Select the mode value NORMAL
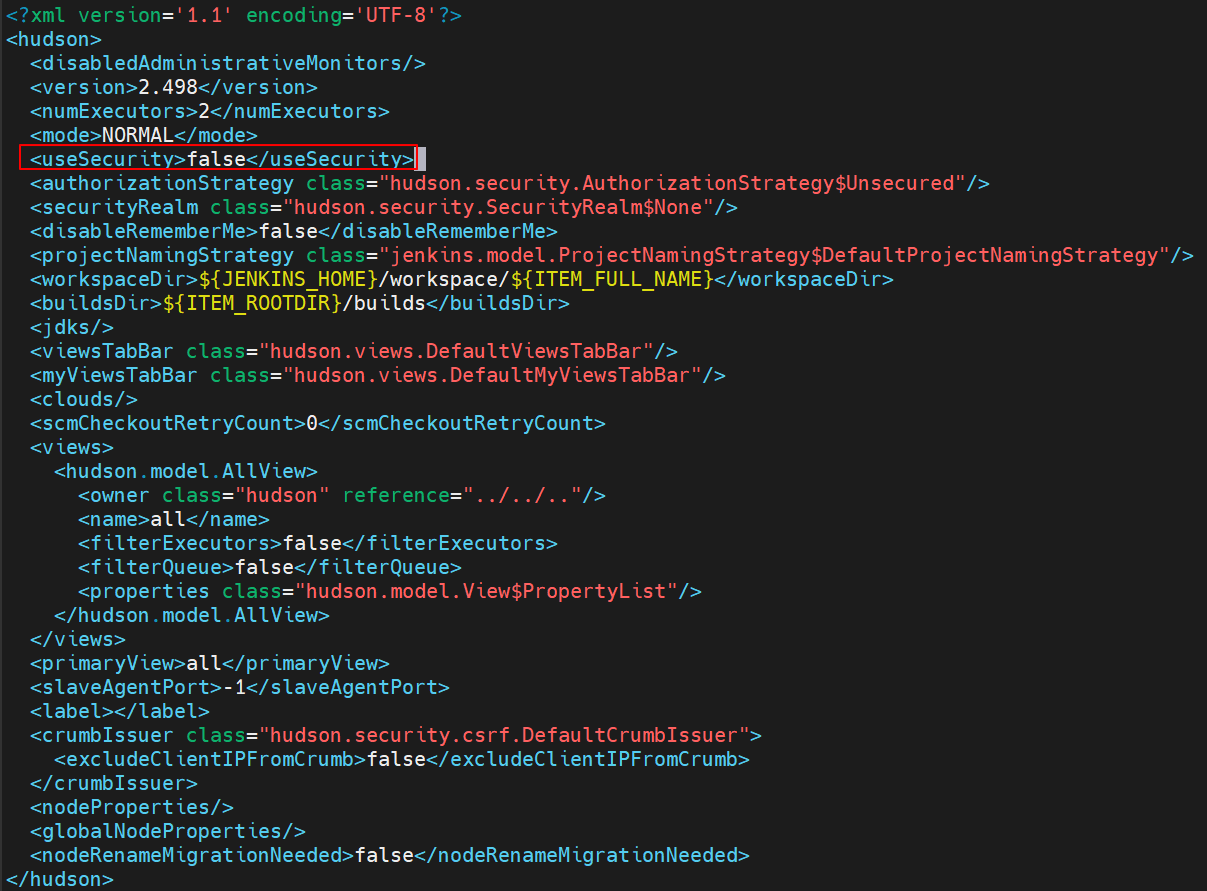The height and width of the screenshot is (891, 1207). pos(138,135)
